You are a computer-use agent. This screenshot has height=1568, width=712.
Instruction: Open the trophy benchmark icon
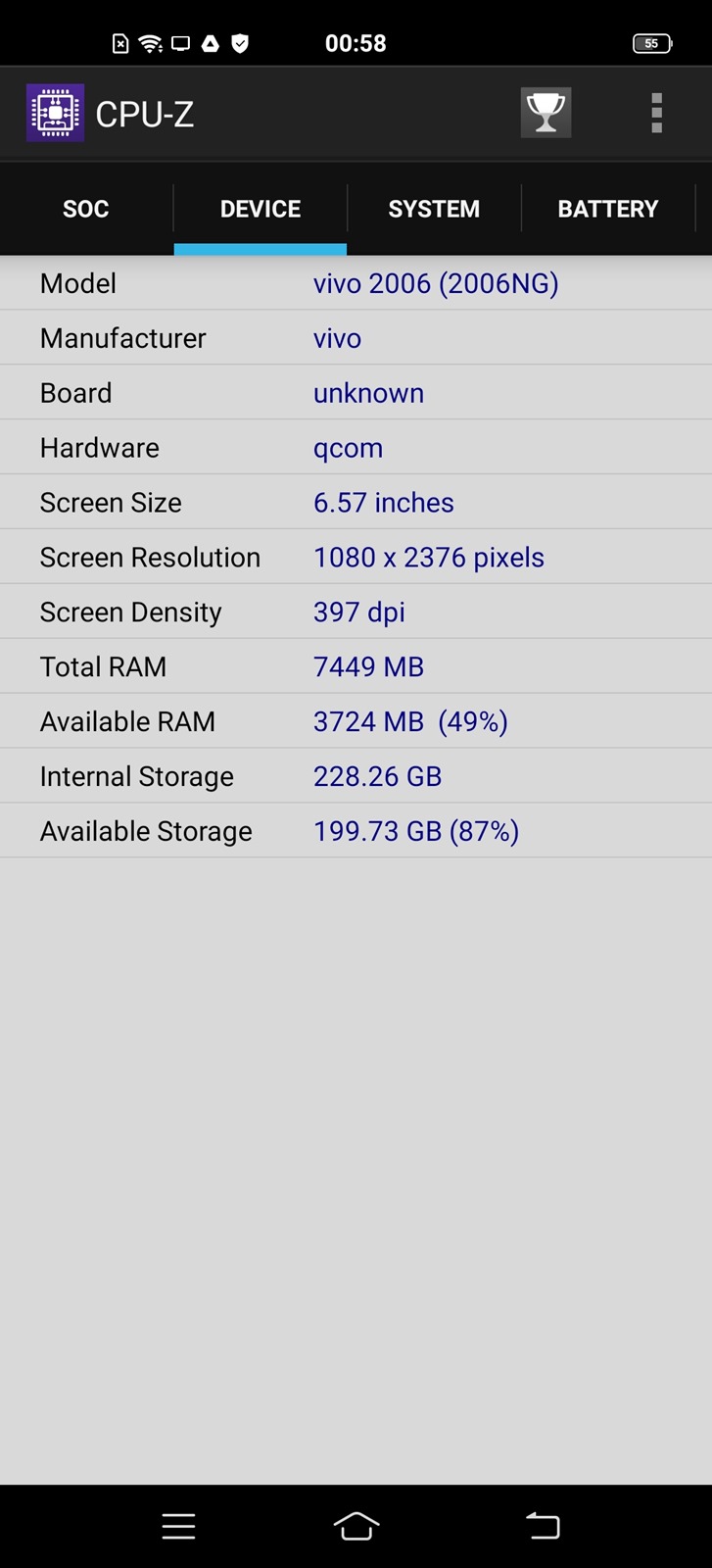tap(546, 113)
